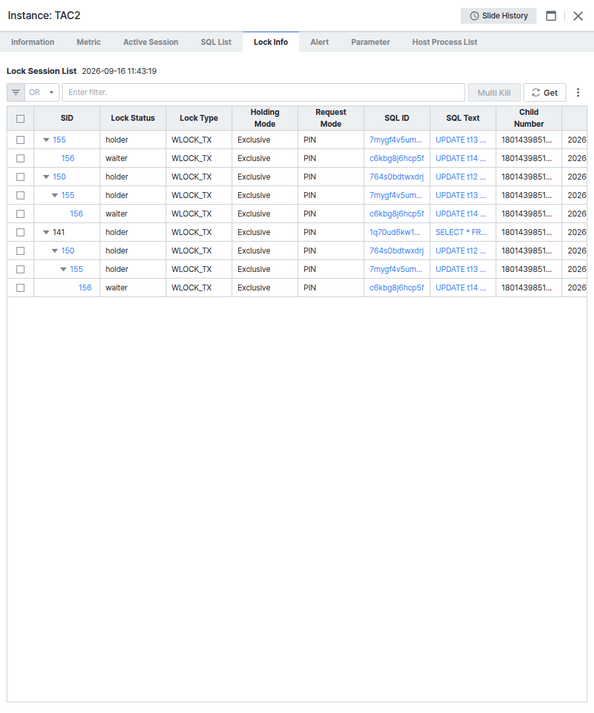
Task: Check the row for SID 141
Action: coord(20,232)
